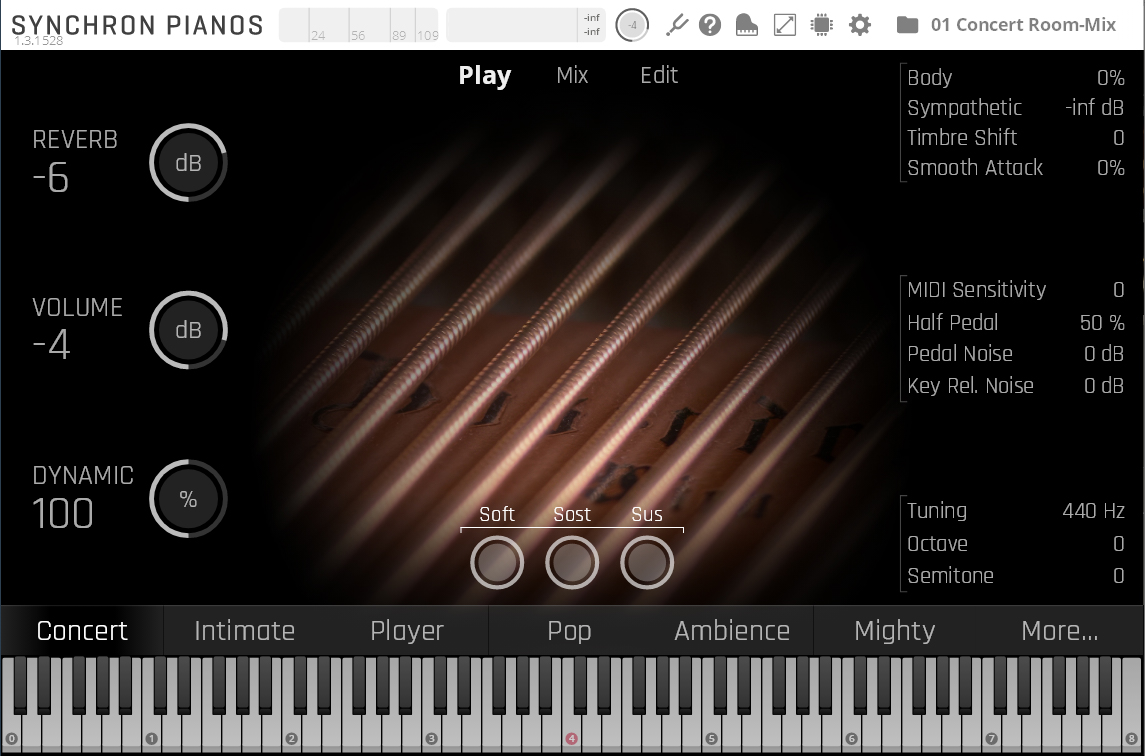Select the Ambience preset
Viewport: 1145px width, 756px height.
[x=731, y=631]
